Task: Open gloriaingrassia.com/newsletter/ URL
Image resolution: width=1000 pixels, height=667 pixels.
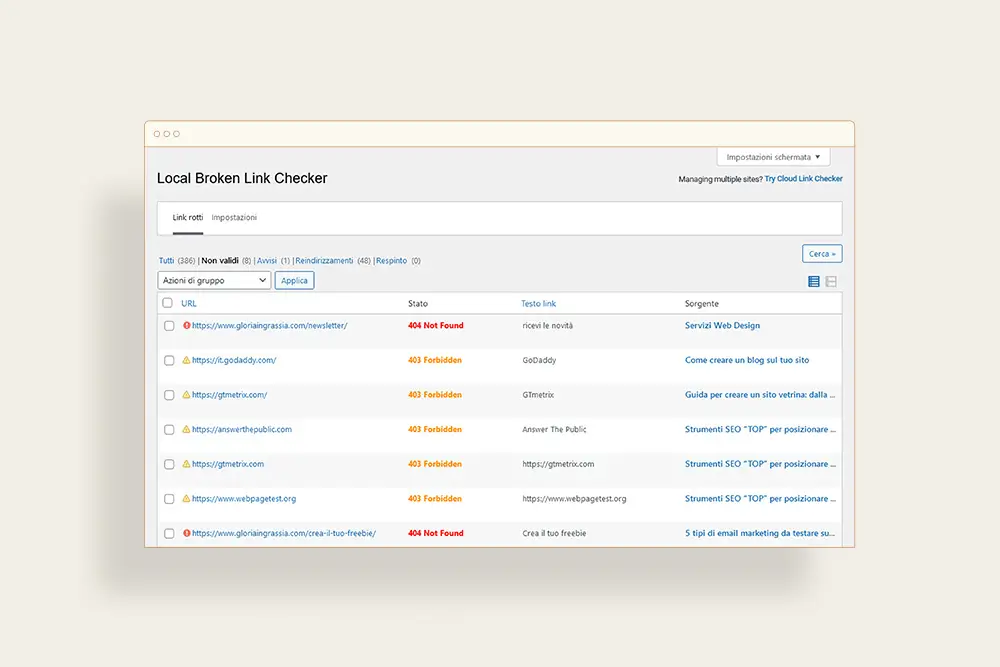Action: pos(270,325)
